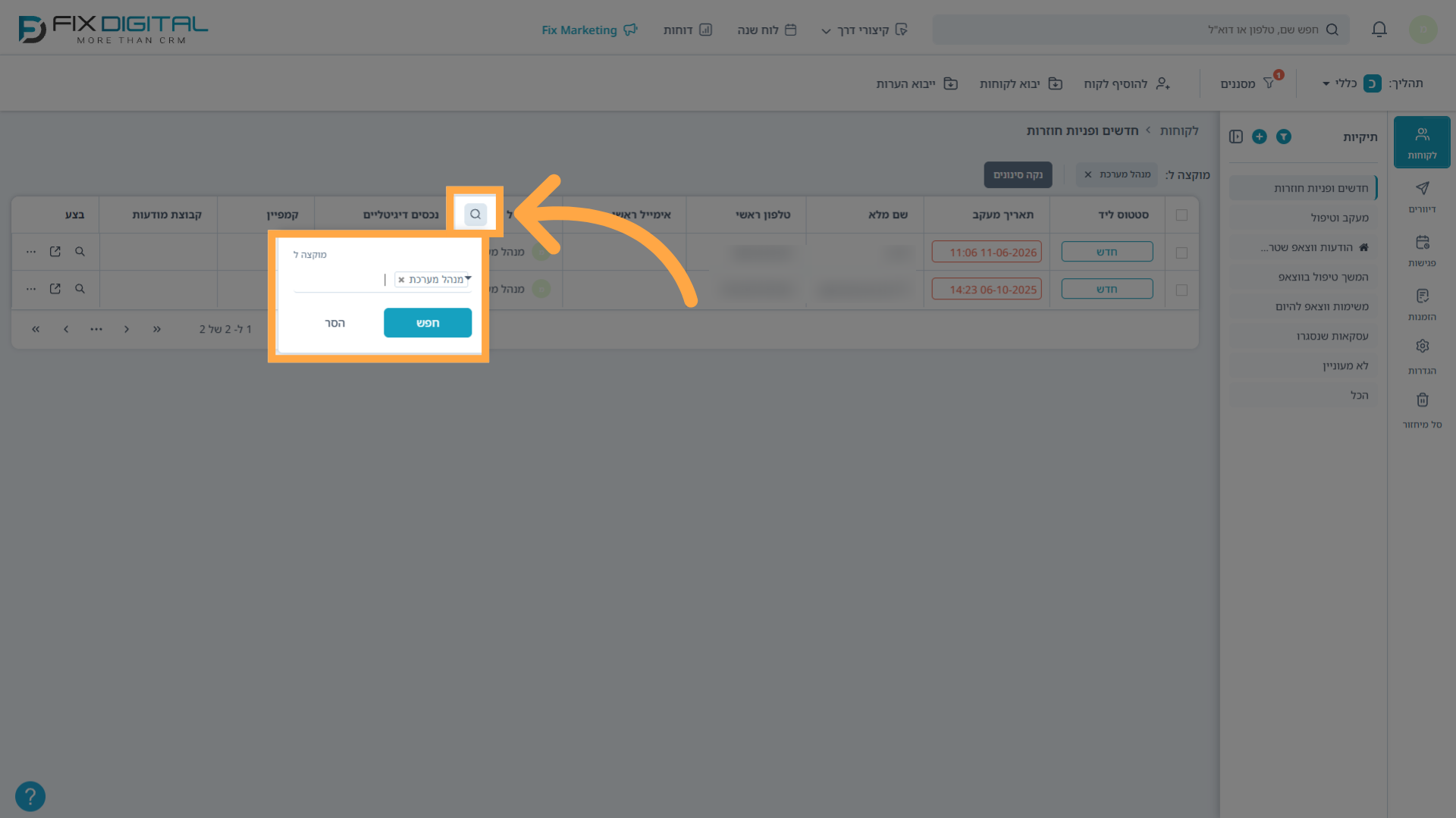Screen dimensions: 1456x818
Task: Open the דוחות reports menu
Action: point(688,30)
